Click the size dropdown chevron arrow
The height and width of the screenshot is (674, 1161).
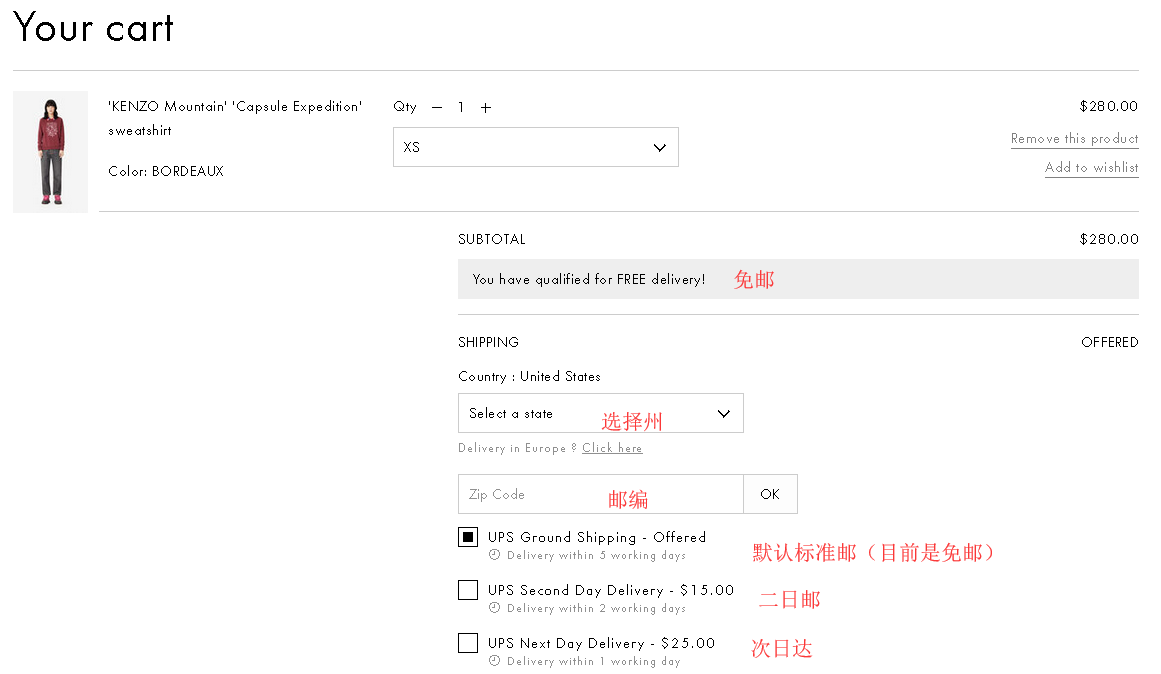click(659, 147)
